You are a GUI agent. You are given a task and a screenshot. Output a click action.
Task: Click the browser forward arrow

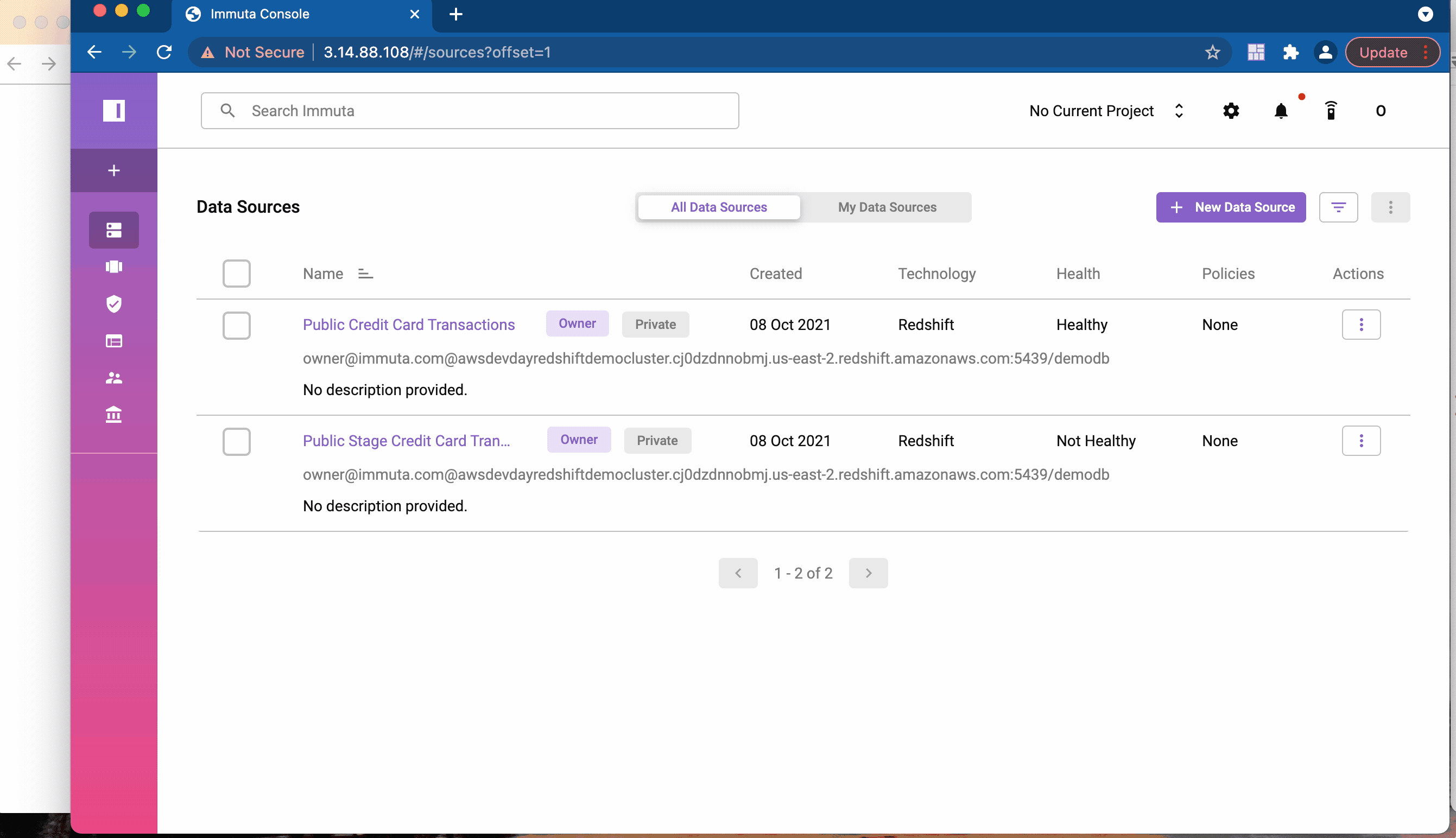[x=130, y=52]
